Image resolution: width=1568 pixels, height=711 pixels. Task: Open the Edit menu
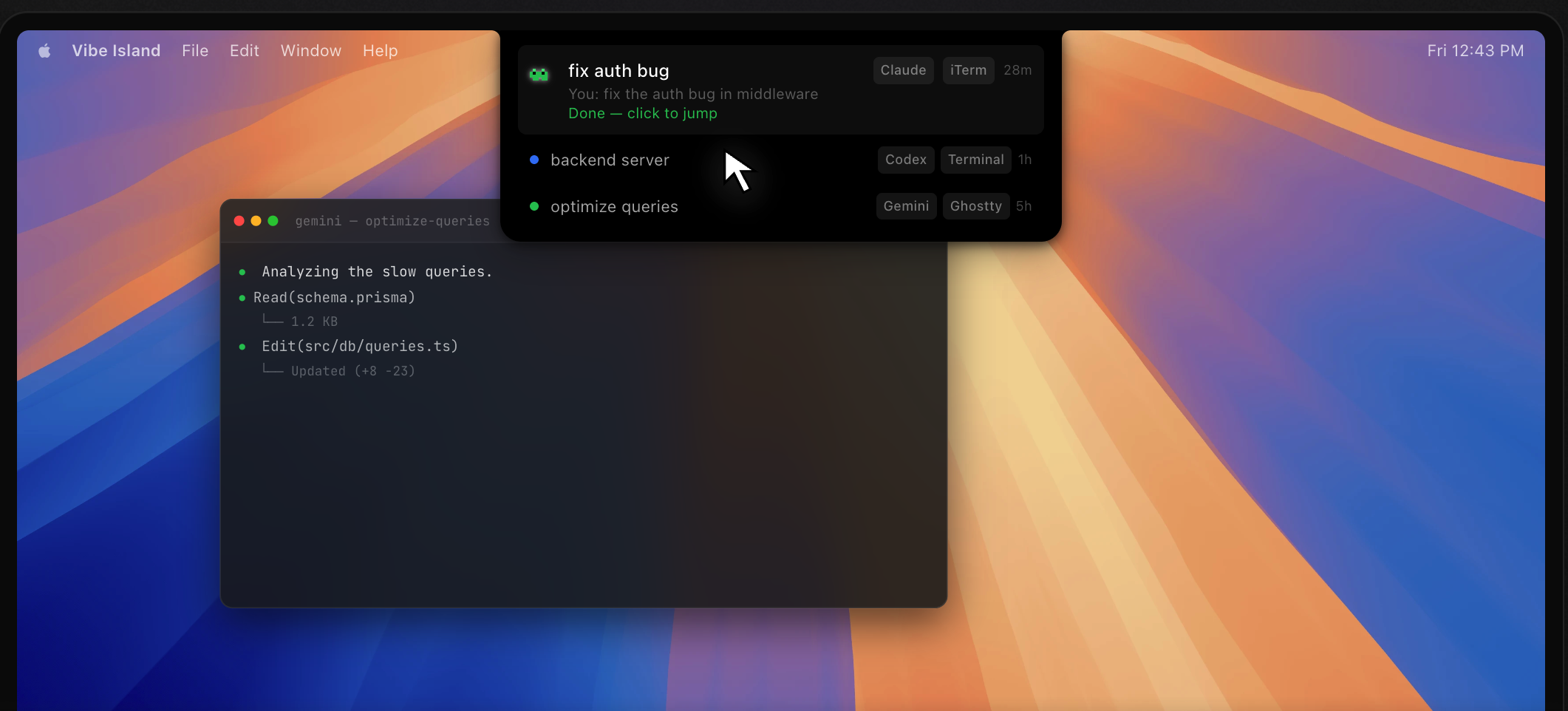point(244,51)
